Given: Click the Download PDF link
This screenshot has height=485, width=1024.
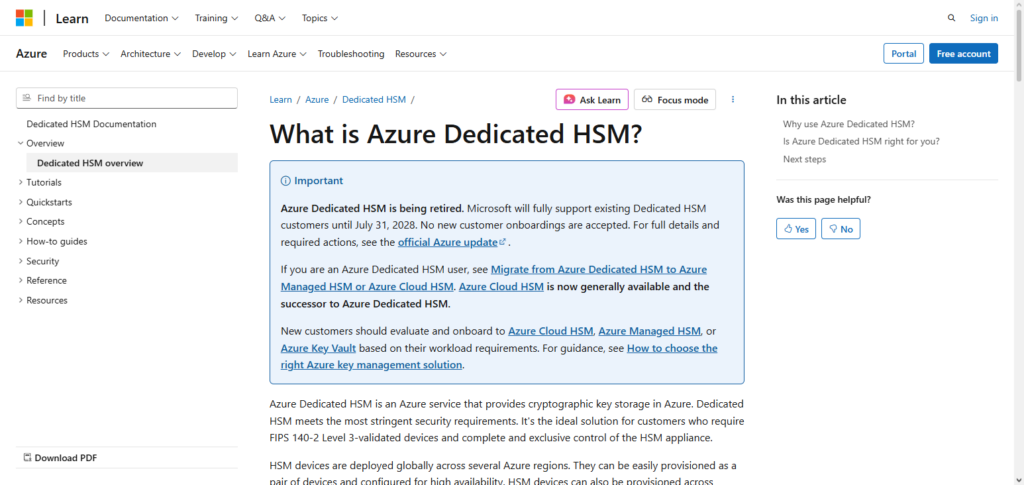Looking at the screenshot, I should (x=59, y=458).
